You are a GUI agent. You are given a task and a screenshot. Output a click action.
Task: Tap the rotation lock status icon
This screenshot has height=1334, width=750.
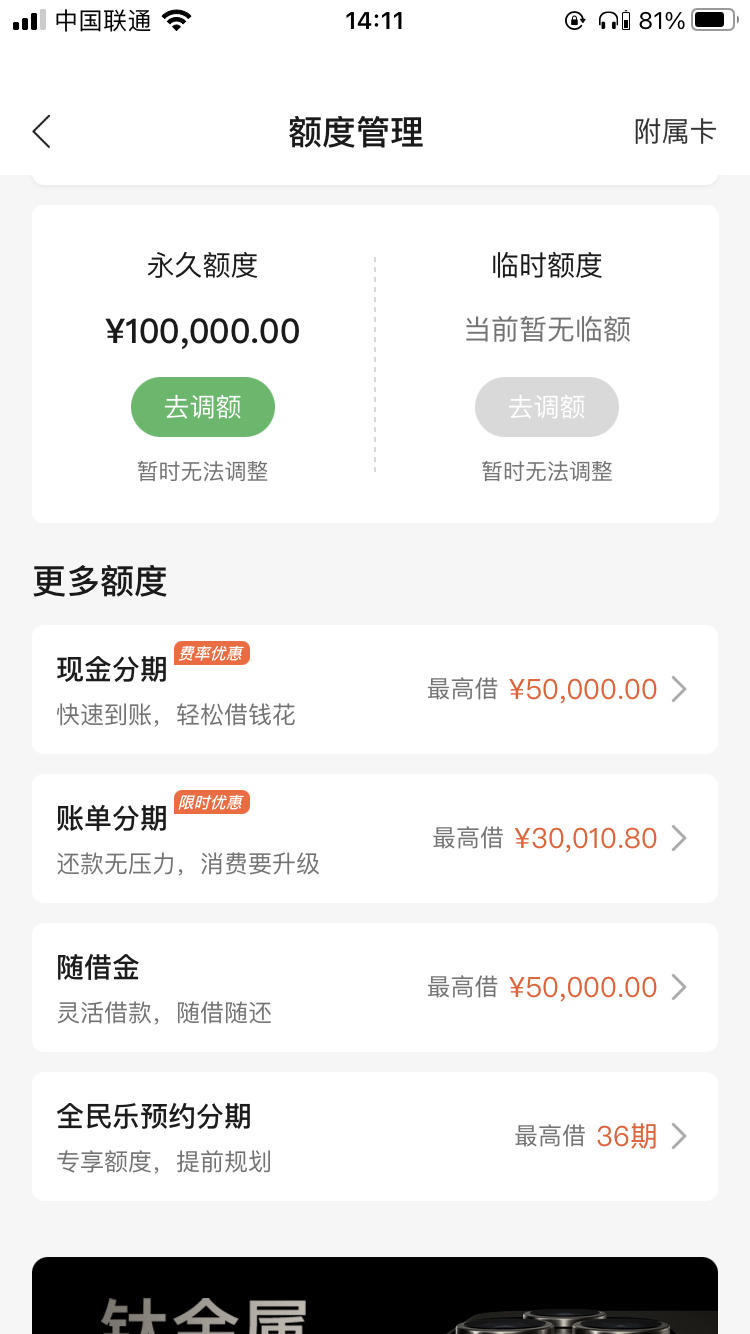click(575, 20)
